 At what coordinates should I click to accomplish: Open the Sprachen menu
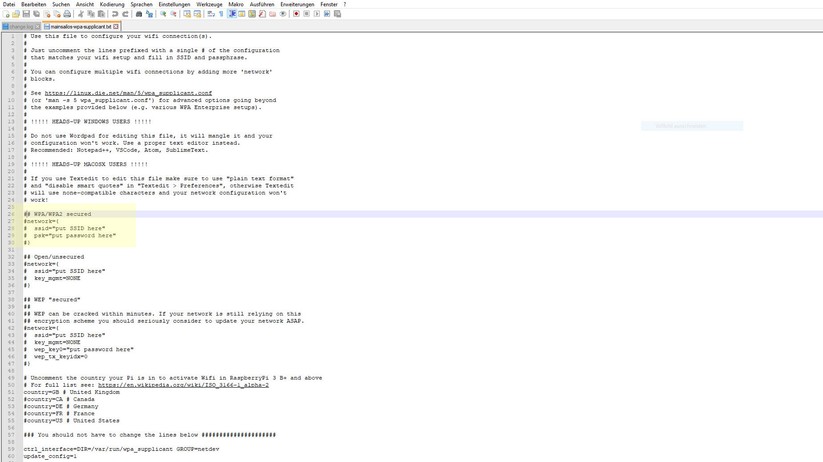pyautogui.click(x=141, y=4)
